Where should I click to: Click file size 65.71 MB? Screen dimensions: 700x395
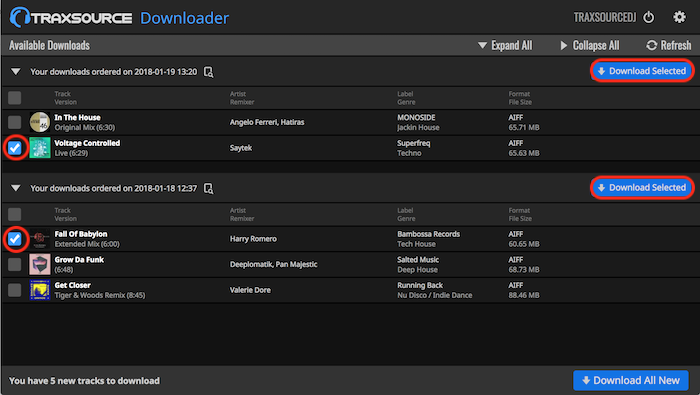click(524, 127)
